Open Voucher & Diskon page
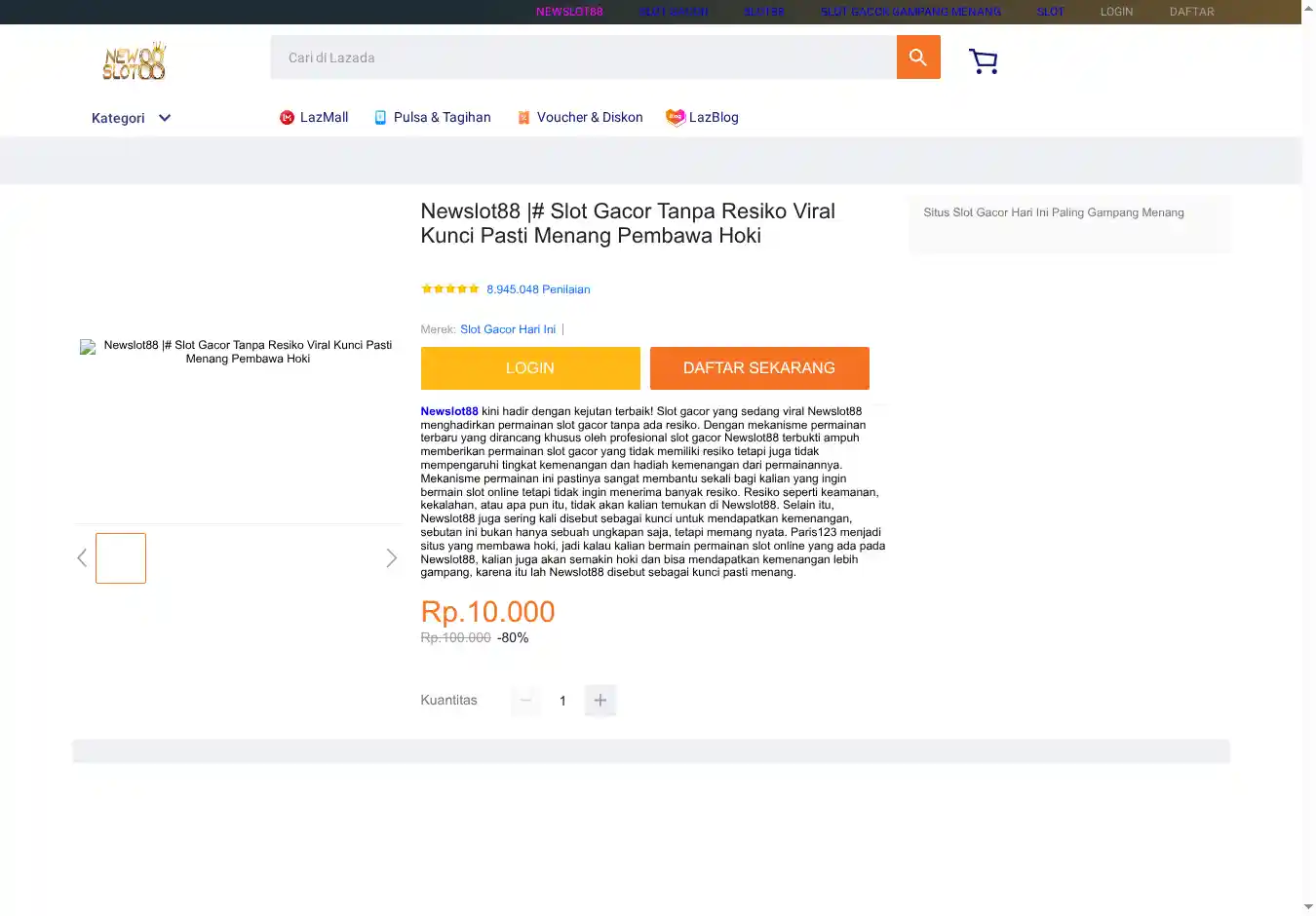The image size is (1316, 916). [x=579, y=117]
